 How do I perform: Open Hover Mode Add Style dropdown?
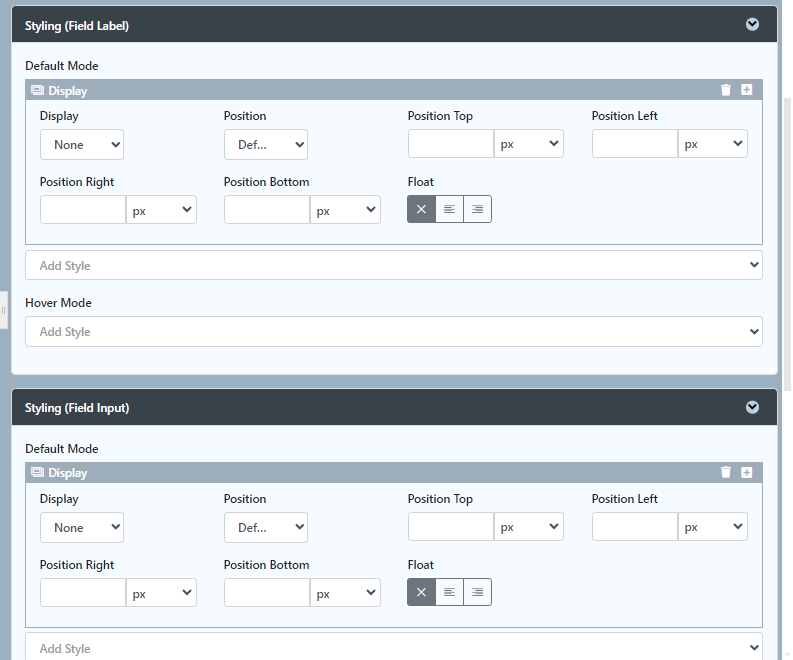(394, 332)
